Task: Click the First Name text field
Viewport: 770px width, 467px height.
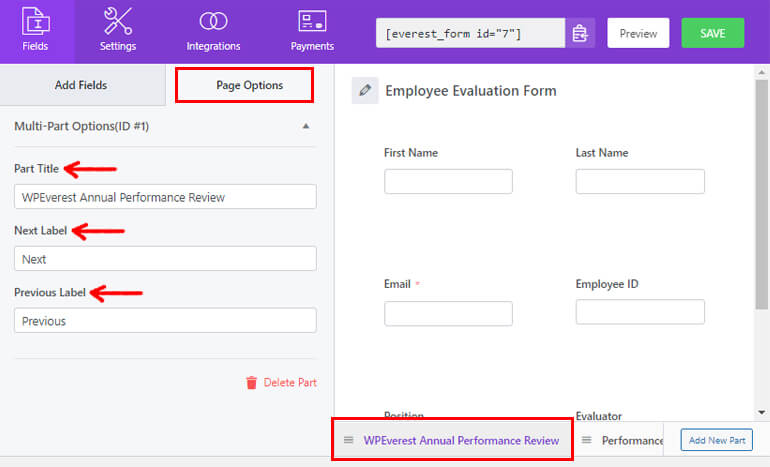Action: [448, 181]
